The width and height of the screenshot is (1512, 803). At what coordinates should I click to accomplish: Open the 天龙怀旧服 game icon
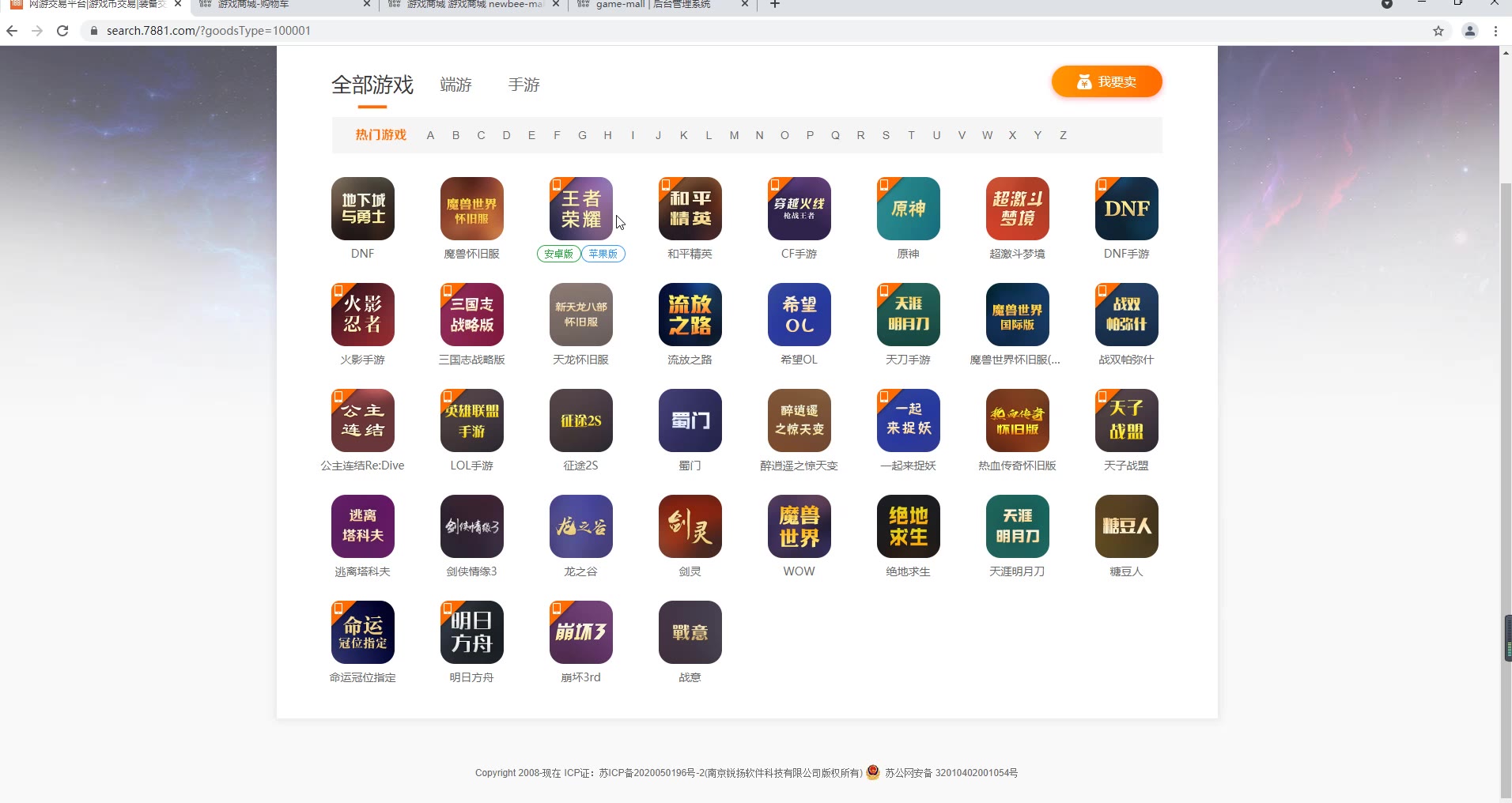(581, 315)
